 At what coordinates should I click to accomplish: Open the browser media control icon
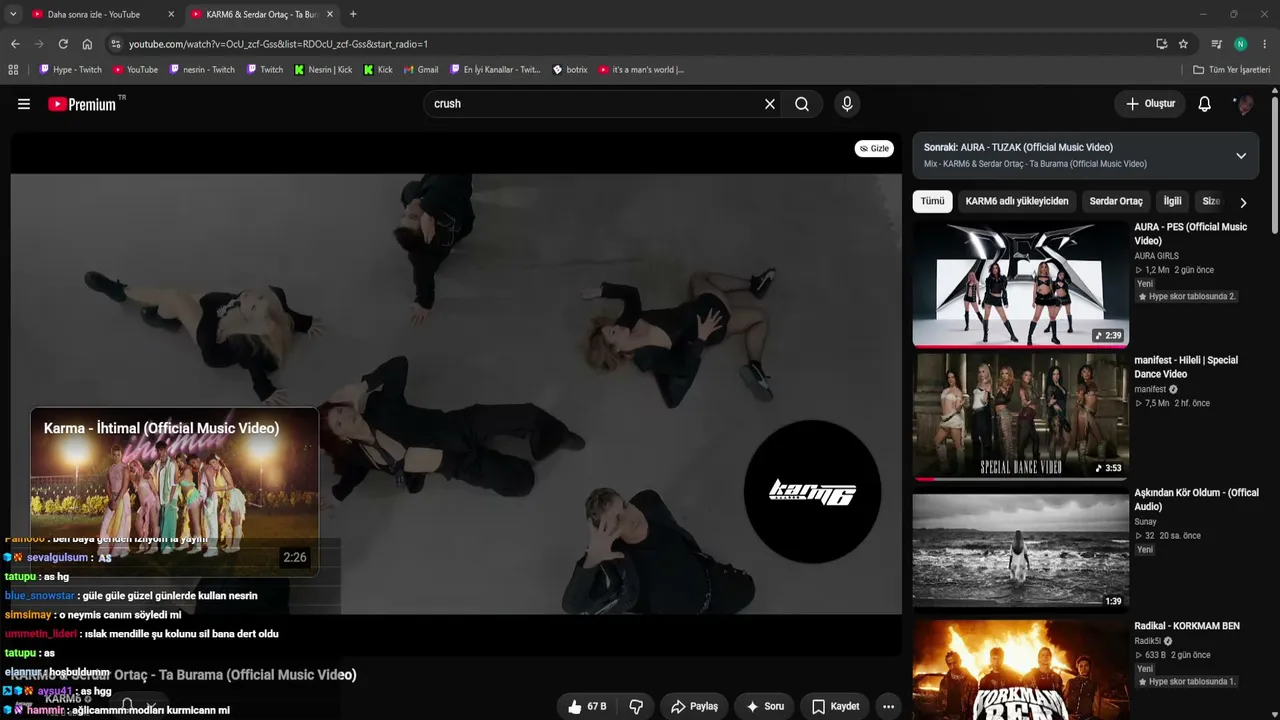(1216, 44)
